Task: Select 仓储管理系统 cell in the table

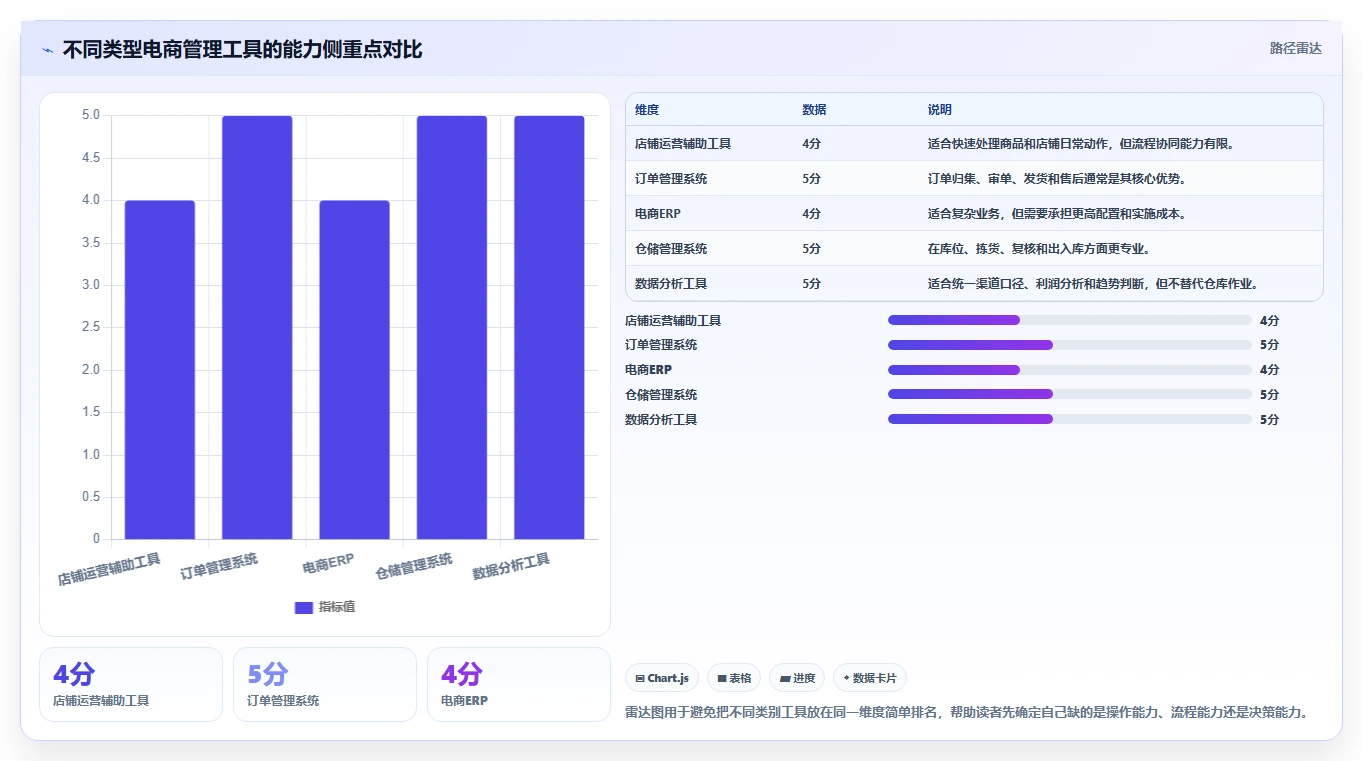Action: click(671, 249)
